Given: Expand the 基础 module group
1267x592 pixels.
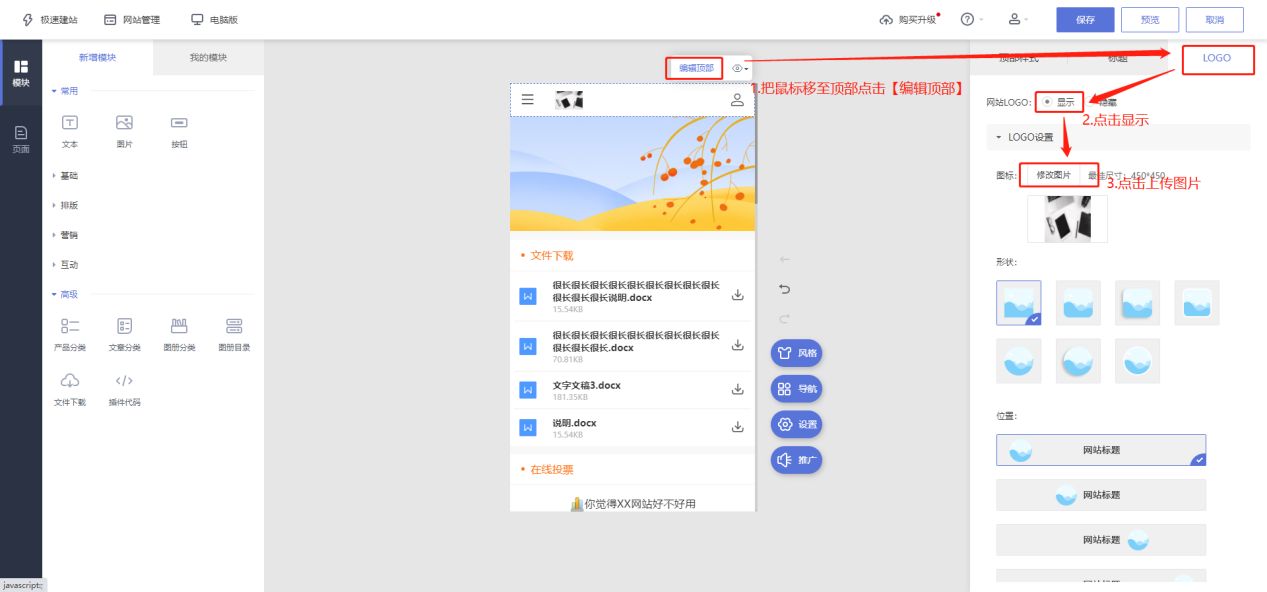Looking at the screenshot, I should coord(65,176).
